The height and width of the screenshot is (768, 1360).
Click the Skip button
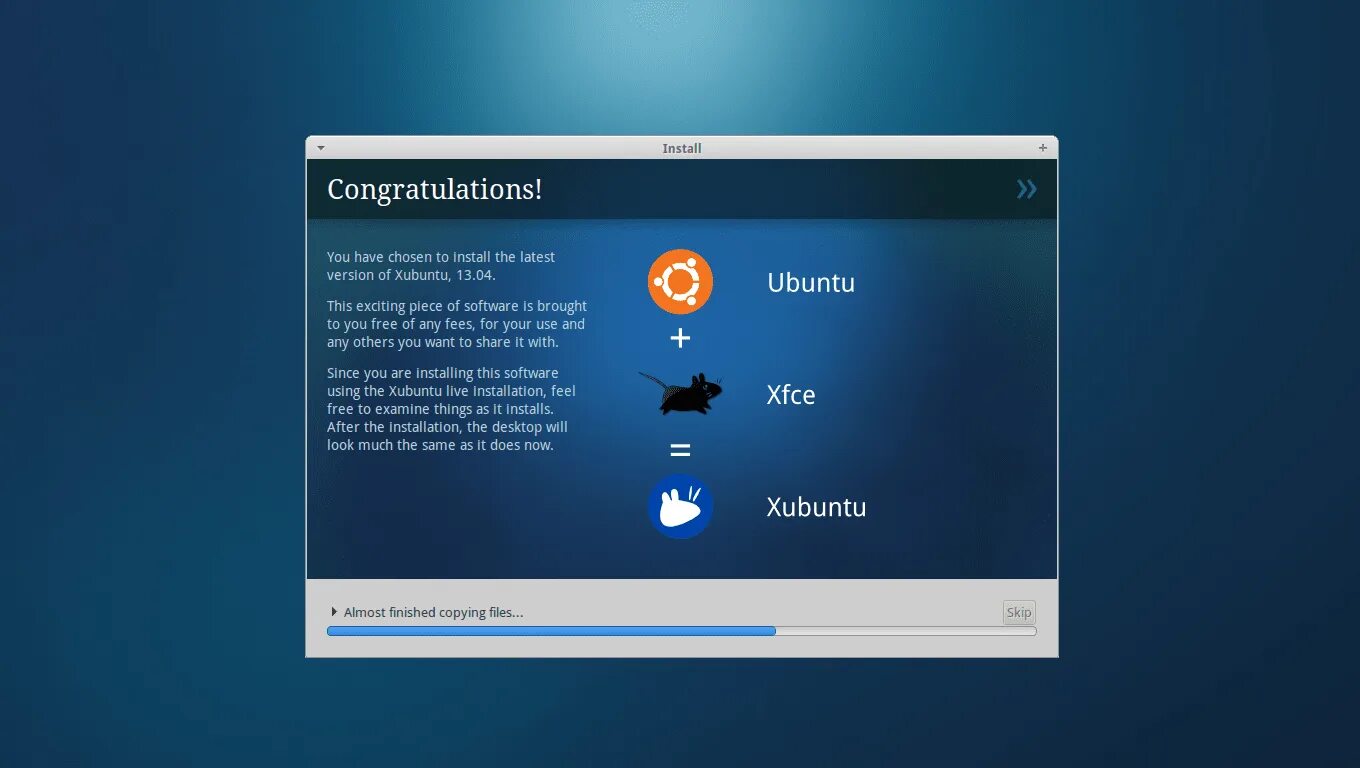1019,613
